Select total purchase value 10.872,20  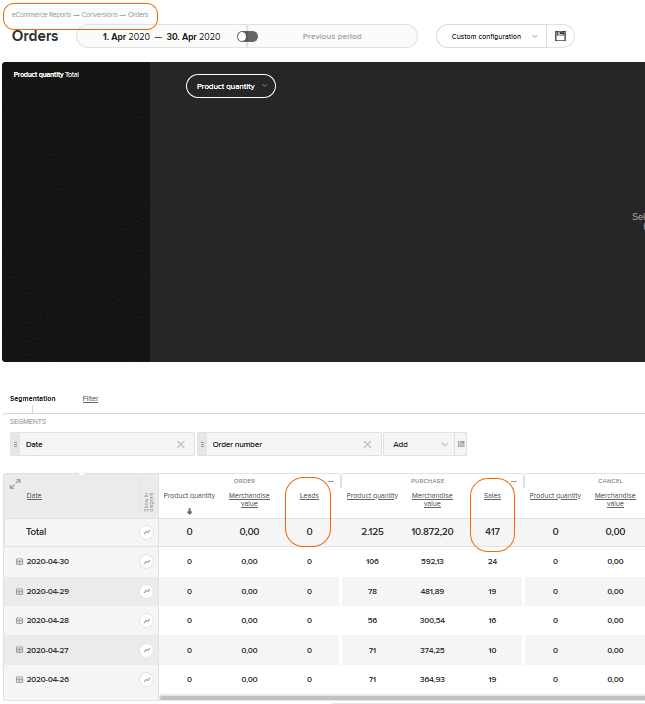point(432,532)
